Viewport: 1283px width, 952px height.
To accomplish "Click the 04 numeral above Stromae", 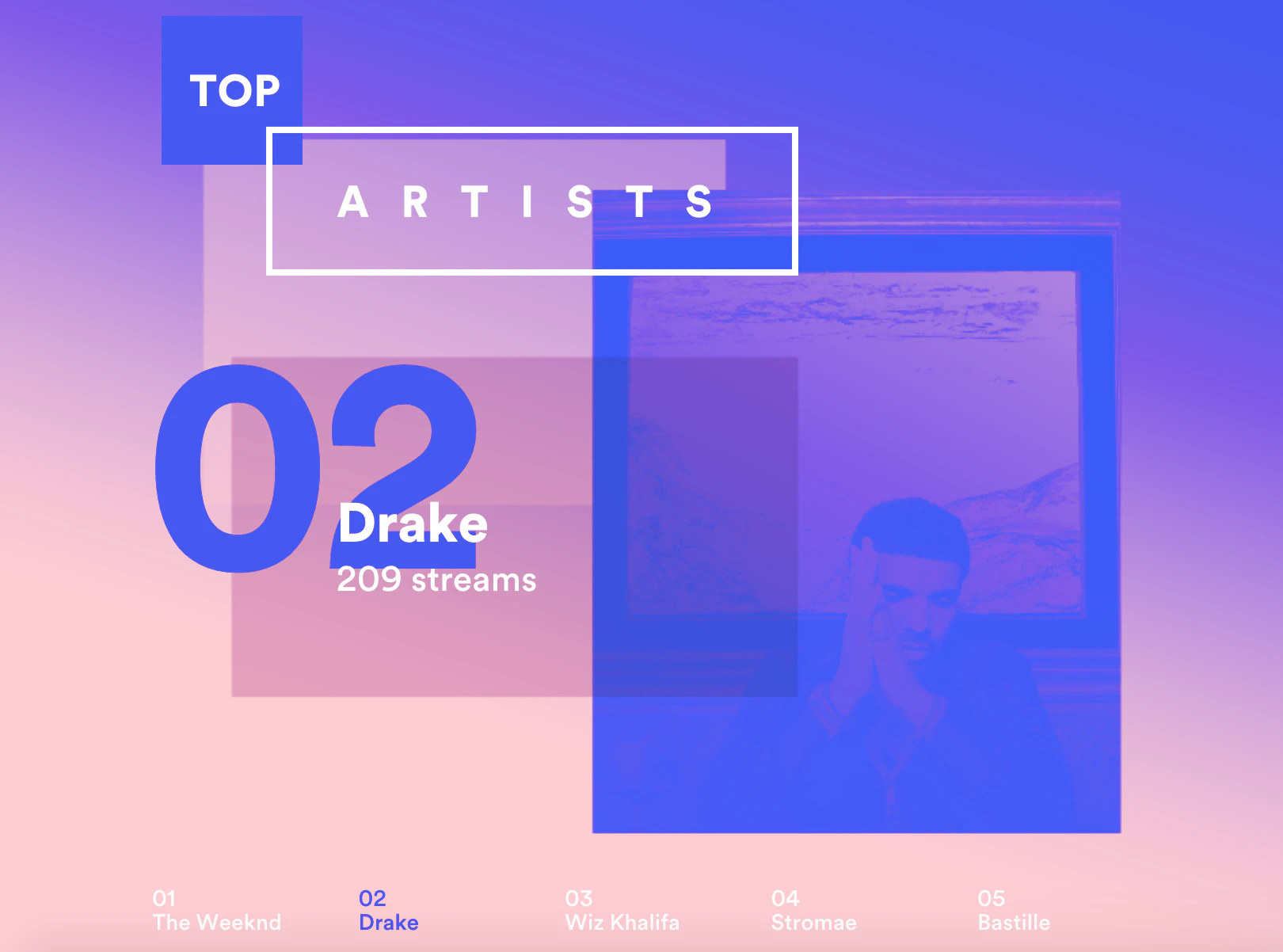I will (x=785, y=897).
